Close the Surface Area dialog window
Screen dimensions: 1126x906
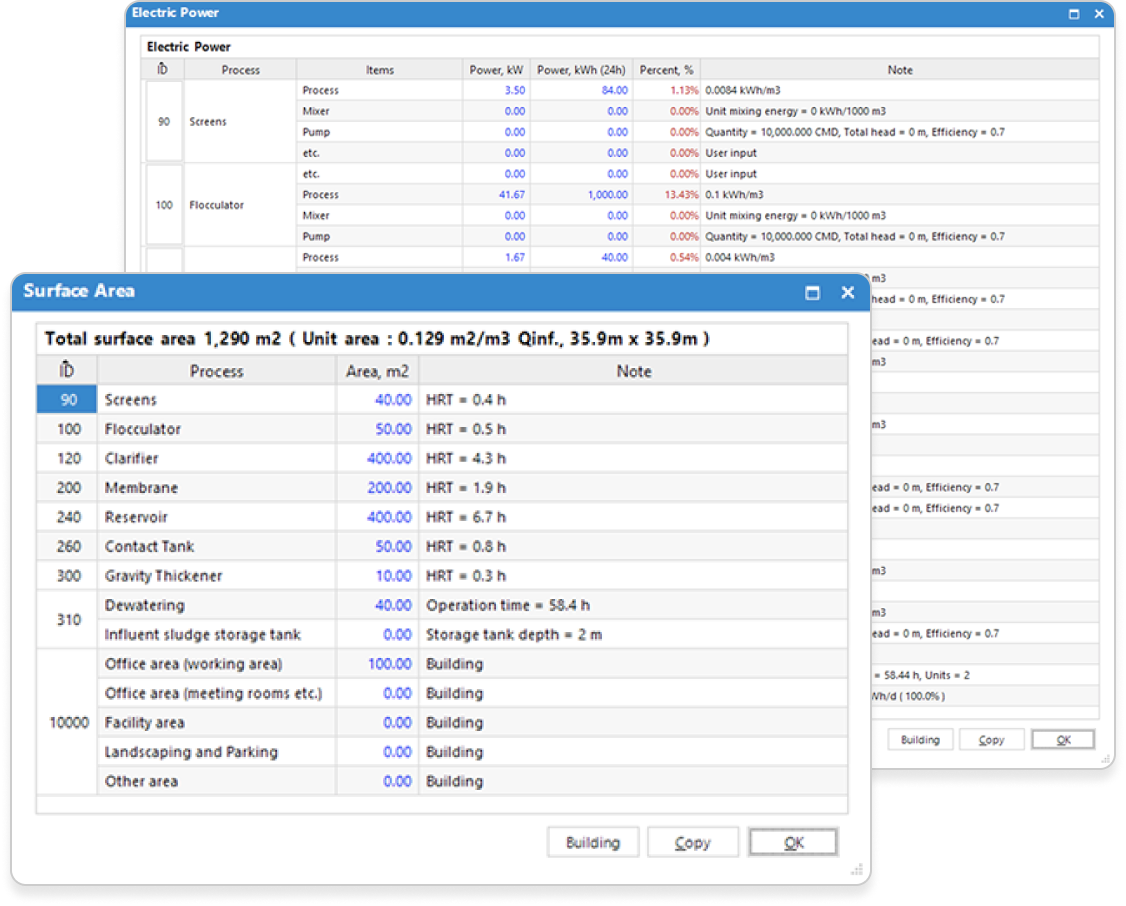pyautogui.click(x=848, y=292)
